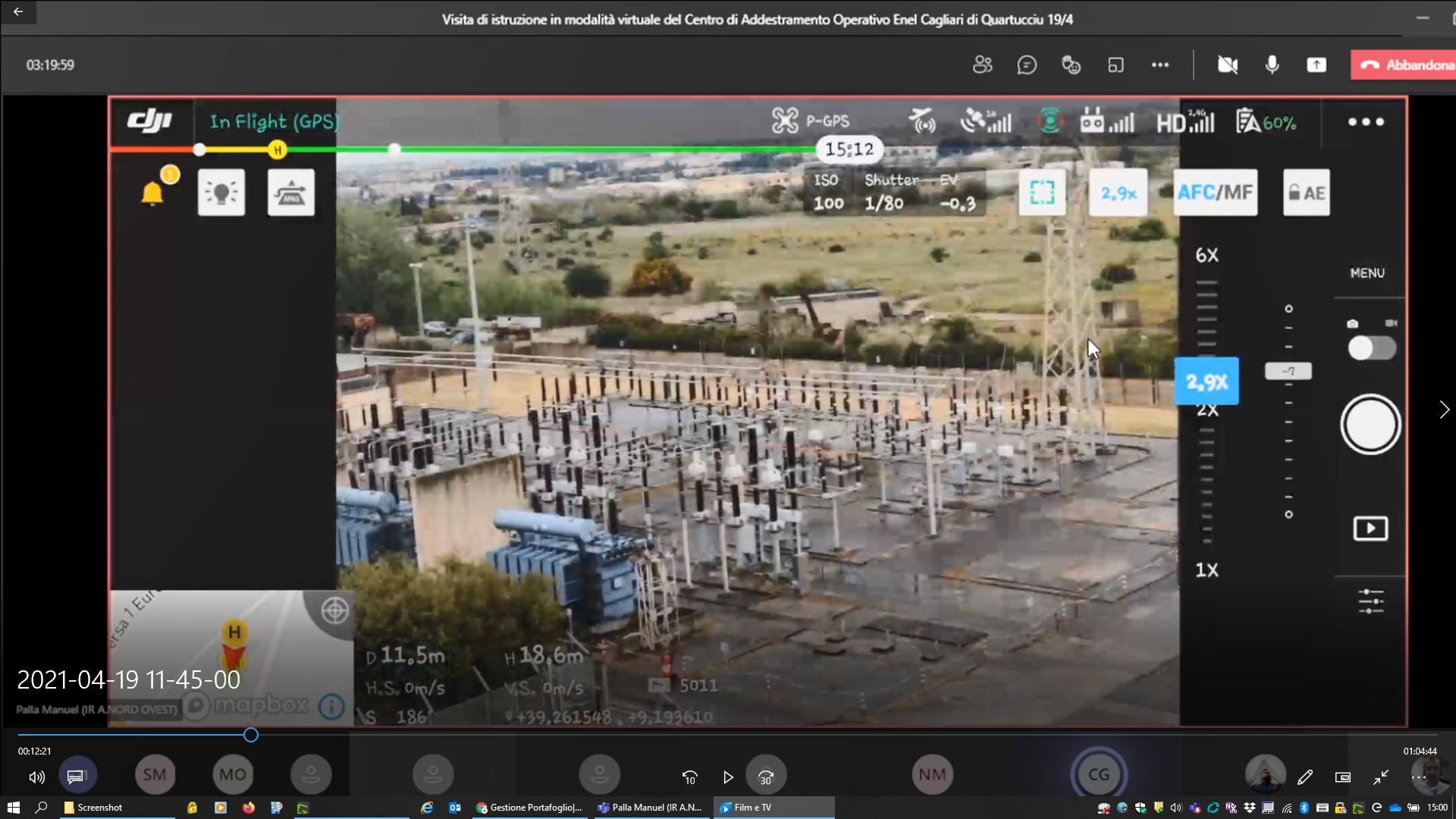This screenshot has height=819, width=1456.
Task: Click the participants icon in meeting toolbar
Action: tap(982, 65)
